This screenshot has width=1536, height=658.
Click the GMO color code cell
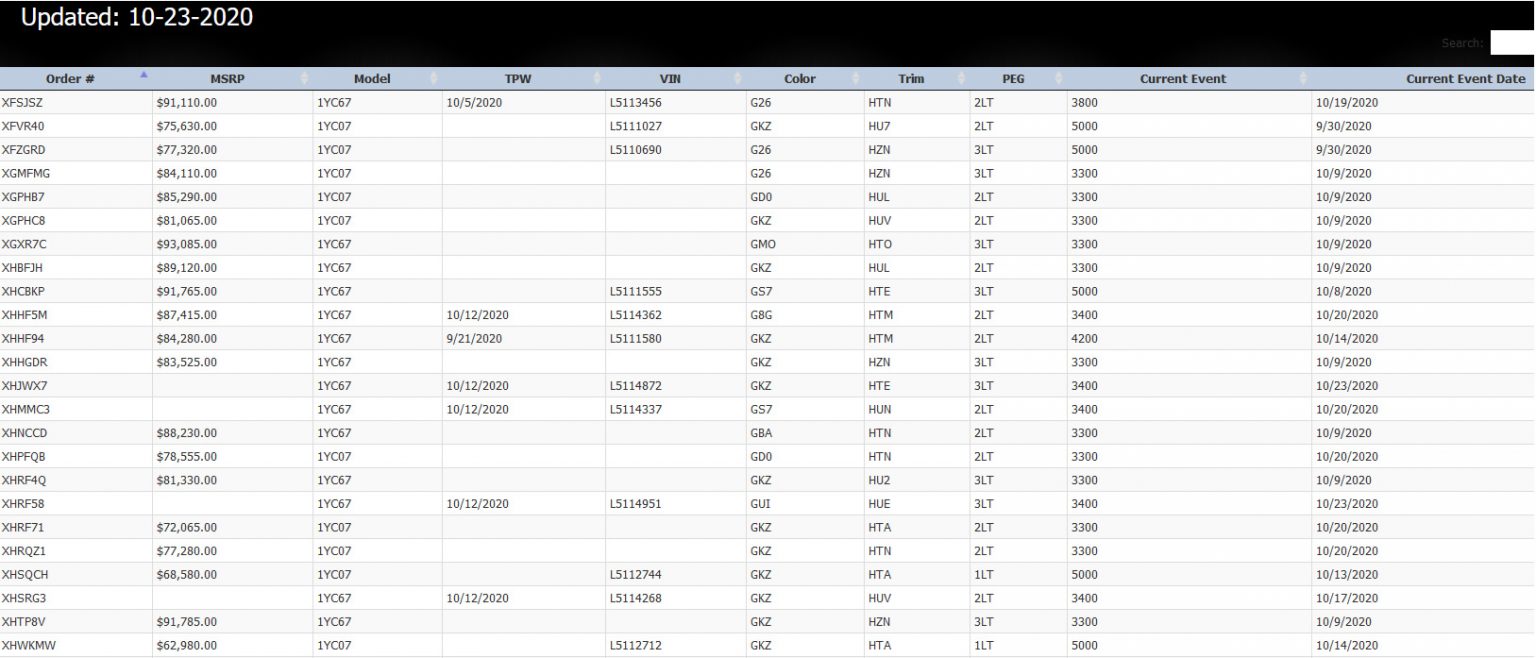point(763,244)
